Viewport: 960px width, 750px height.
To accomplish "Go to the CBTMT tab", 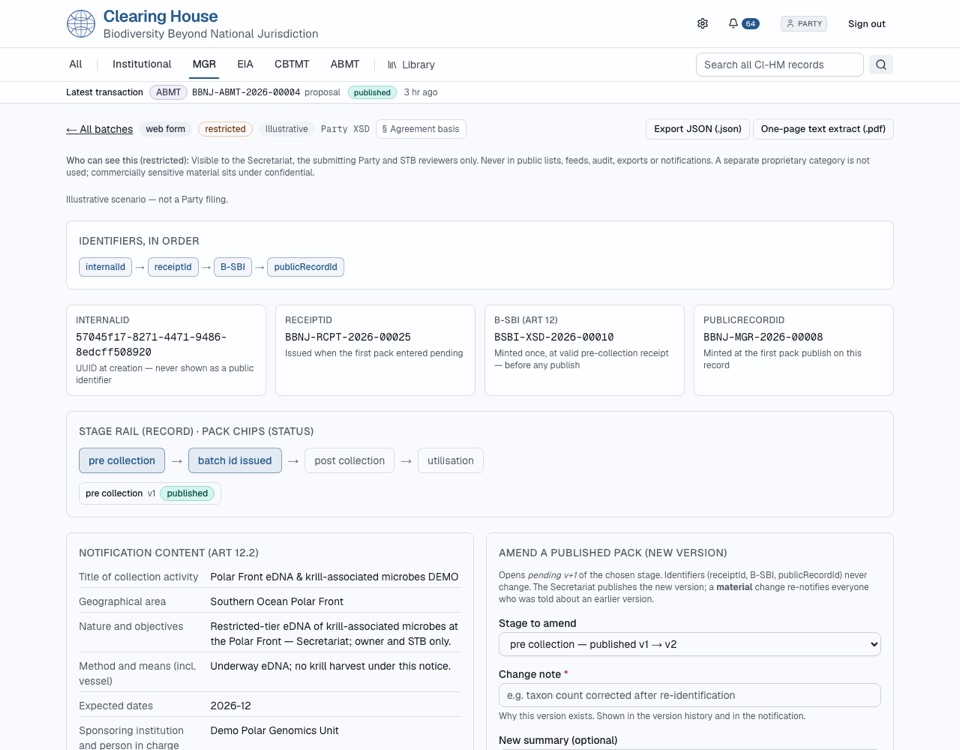I will tap(291, 64).
